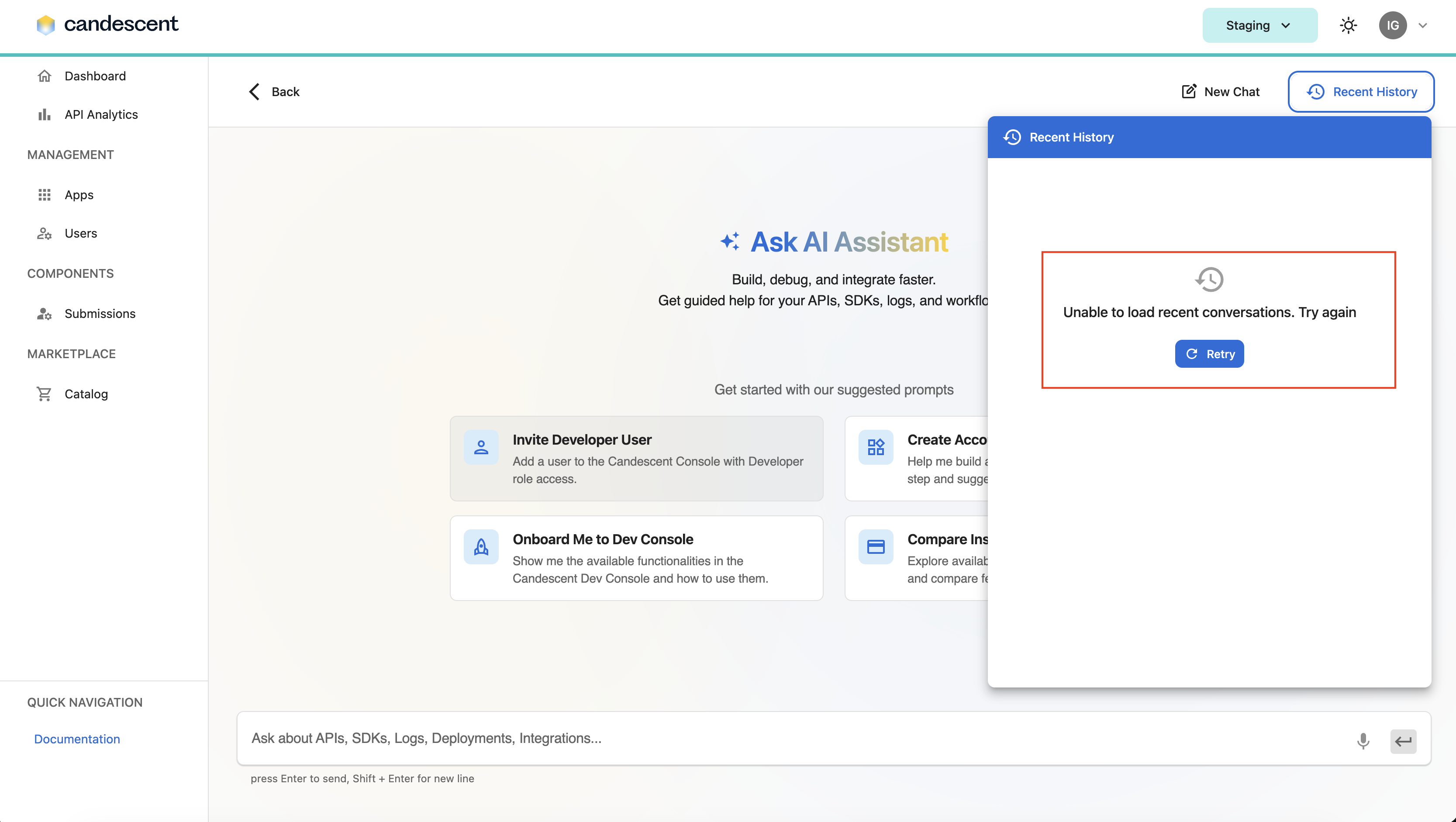The width and height of the screenshot is (1456, 822).
Task: Click the widgets icon on Create Account card
Action: click(876, 447)
